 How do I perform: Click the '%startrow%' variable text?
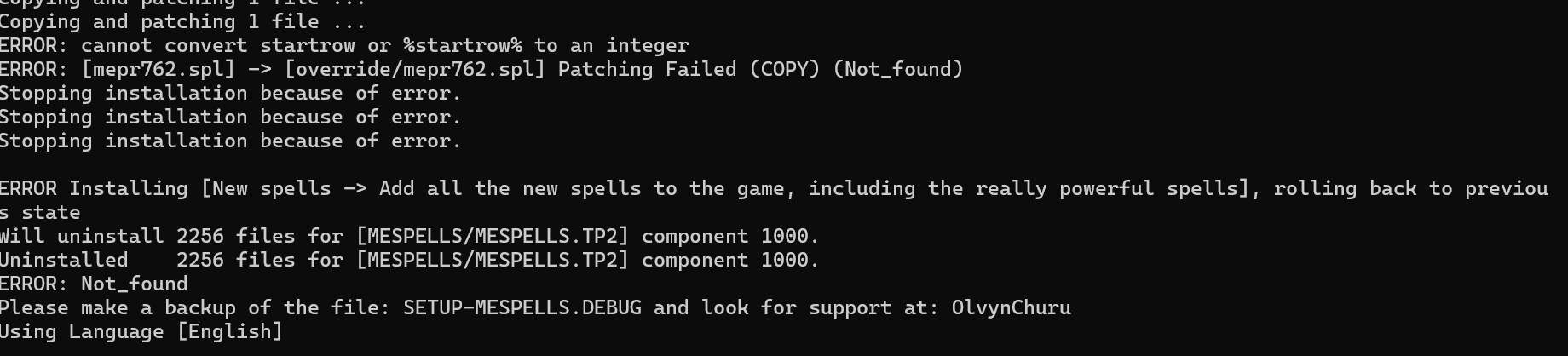[x=463, y=45]
